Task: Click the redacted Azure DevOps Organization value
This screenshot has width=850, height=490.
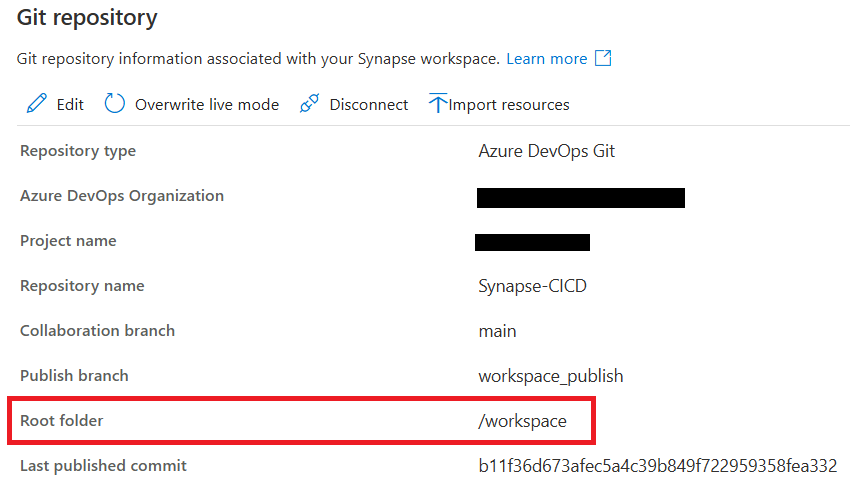Action: pos(580,197)
